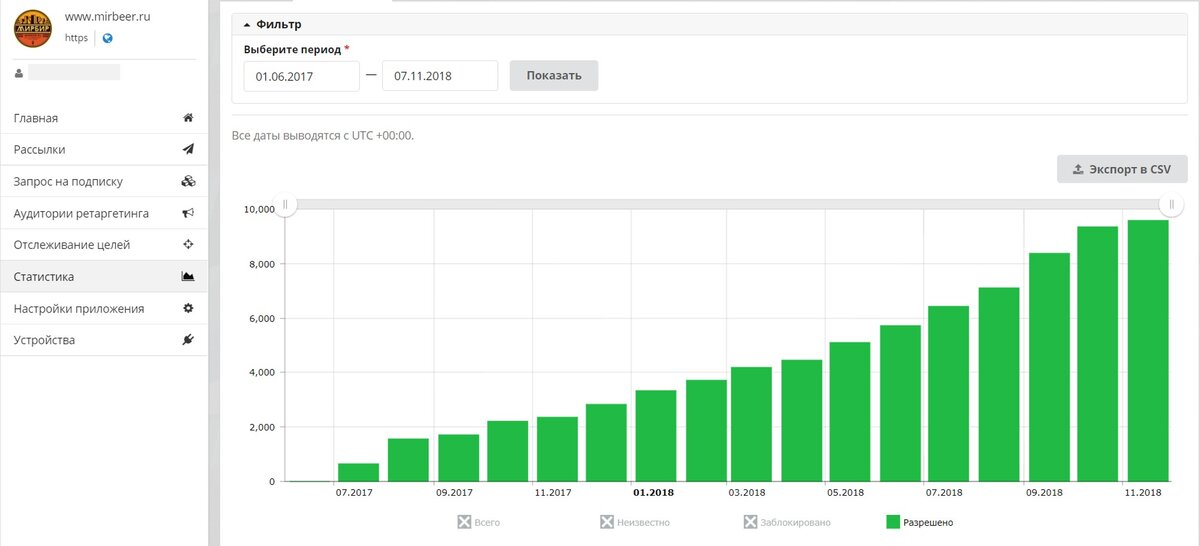Click the gear icon beside Настройки приложения
The image size is (1200, 546).
188,308
